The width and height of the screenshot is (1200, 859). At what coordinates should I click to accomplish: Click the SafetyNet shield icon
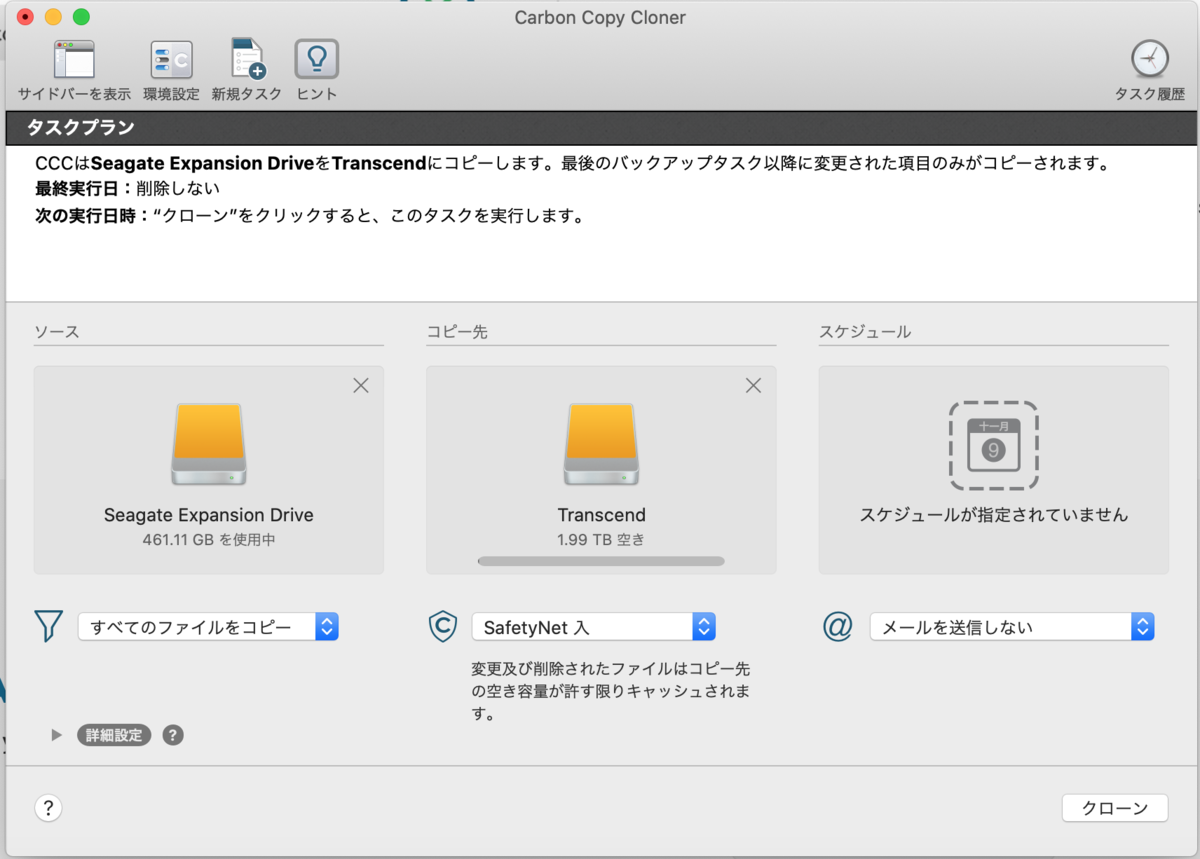pyautogui.click(x=442, y=626)
